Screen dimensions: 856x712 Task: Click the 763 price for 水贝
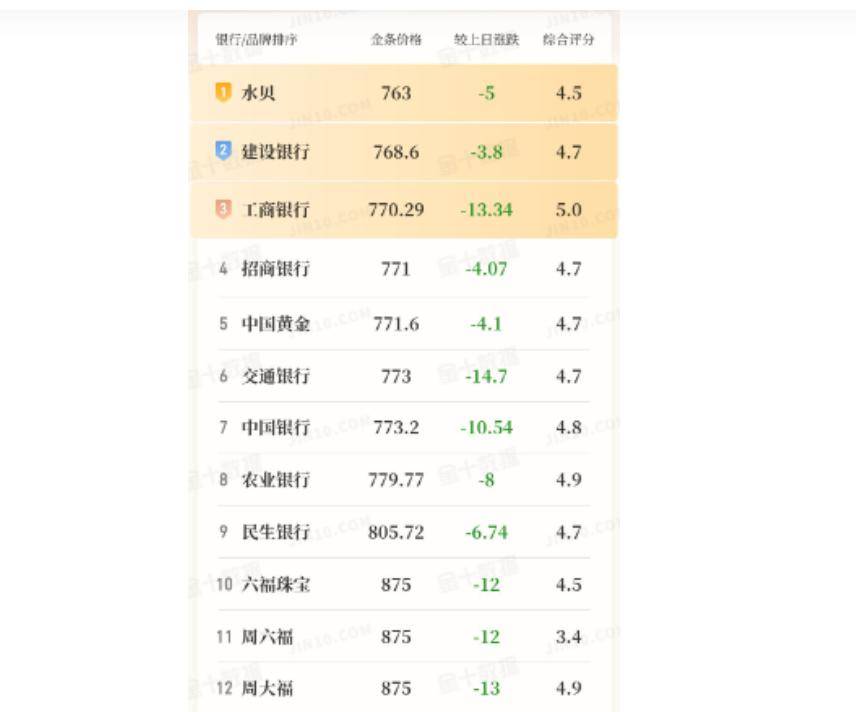pos(396,93)
